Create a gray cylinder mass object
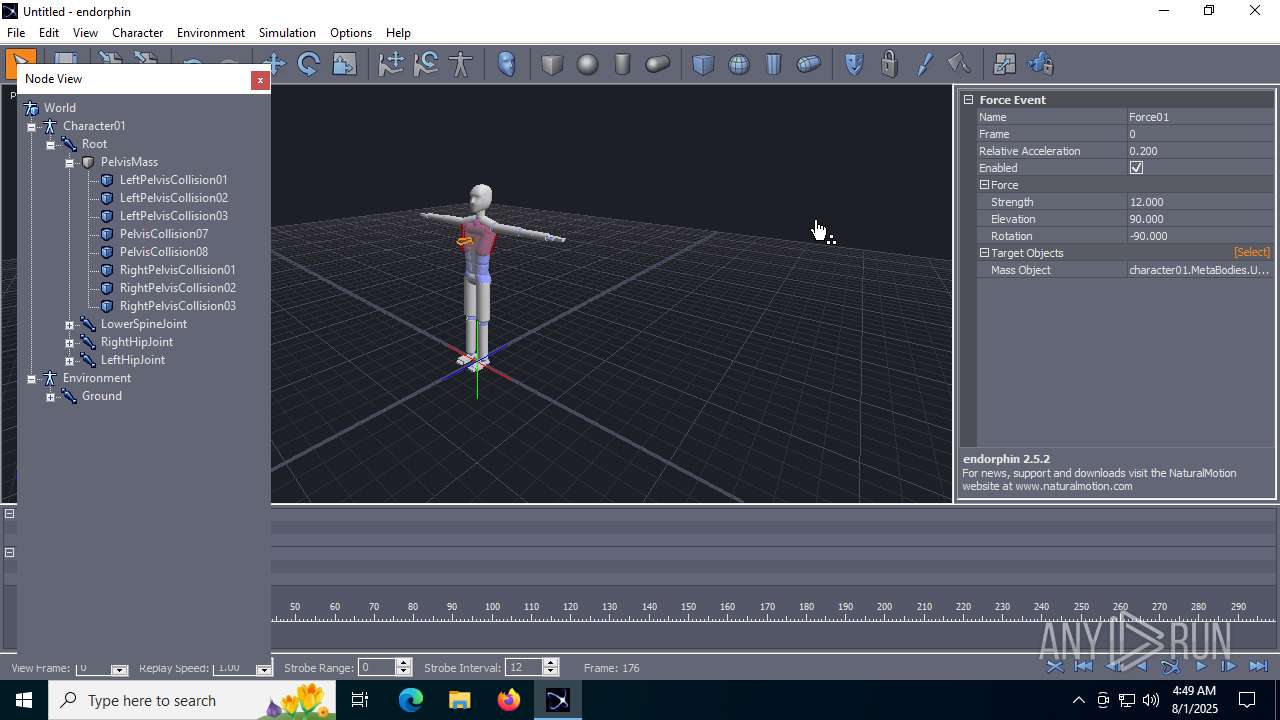Screen dimensions: 1280x720 pyautogui.click(x=622, y=64)
